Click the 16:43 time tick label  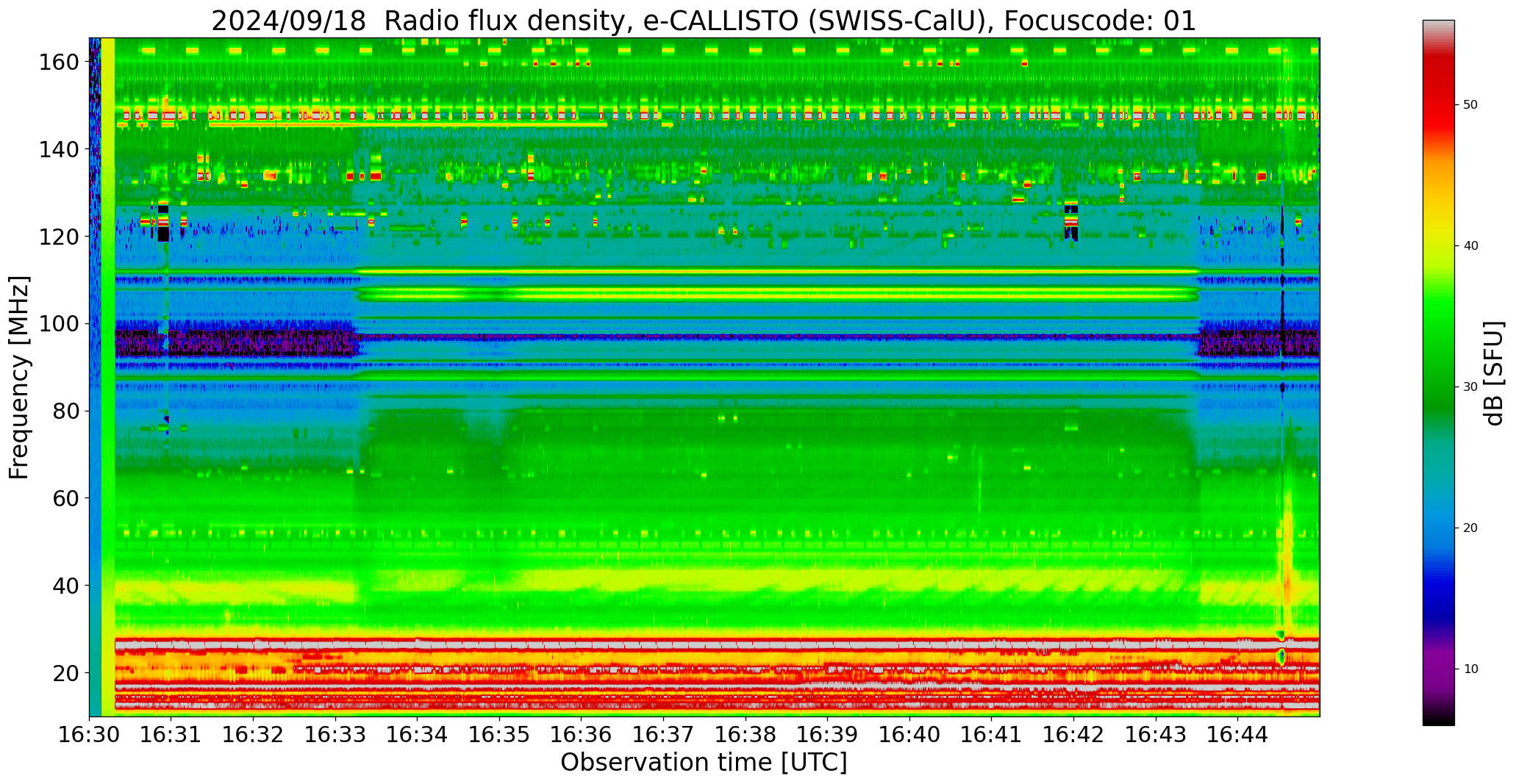[1155, 734]
